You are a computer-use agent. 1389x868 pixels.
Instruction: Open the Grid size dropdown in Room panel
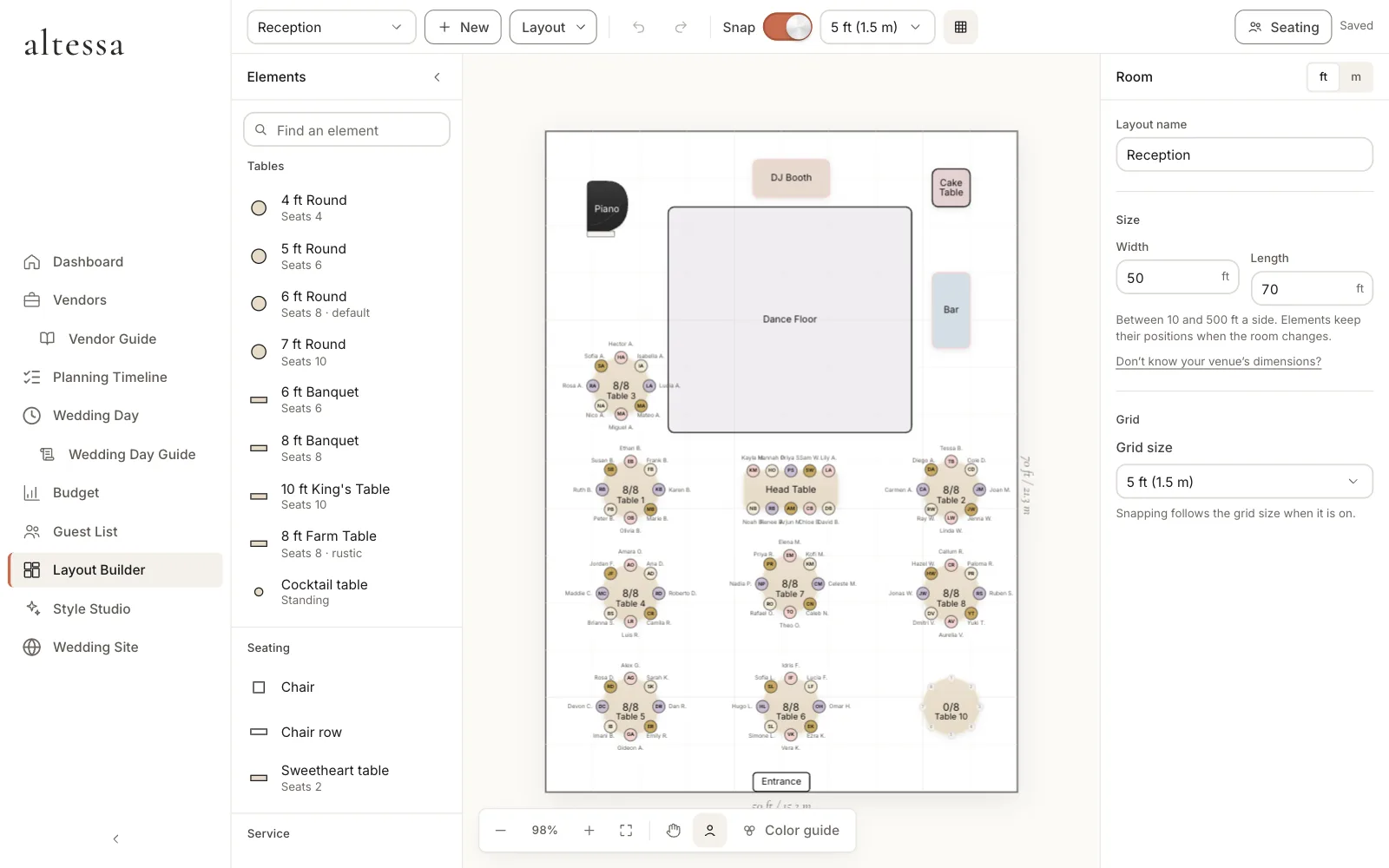(x=1244, y=482)
